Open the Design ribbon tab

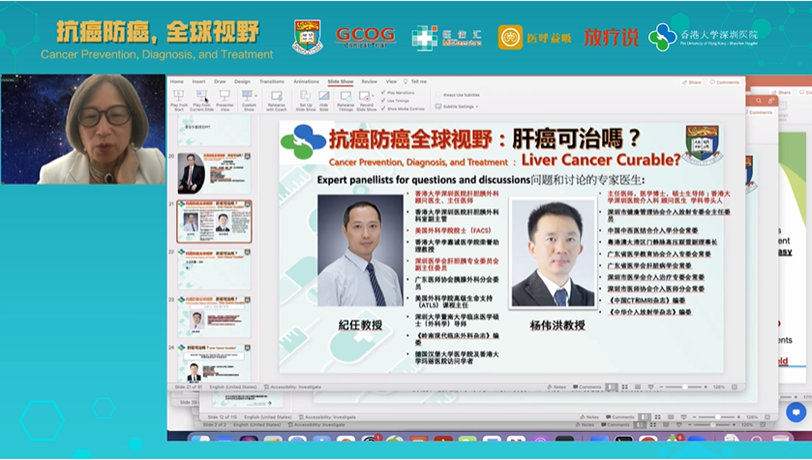pyautogui.click(x=242, y=81)
